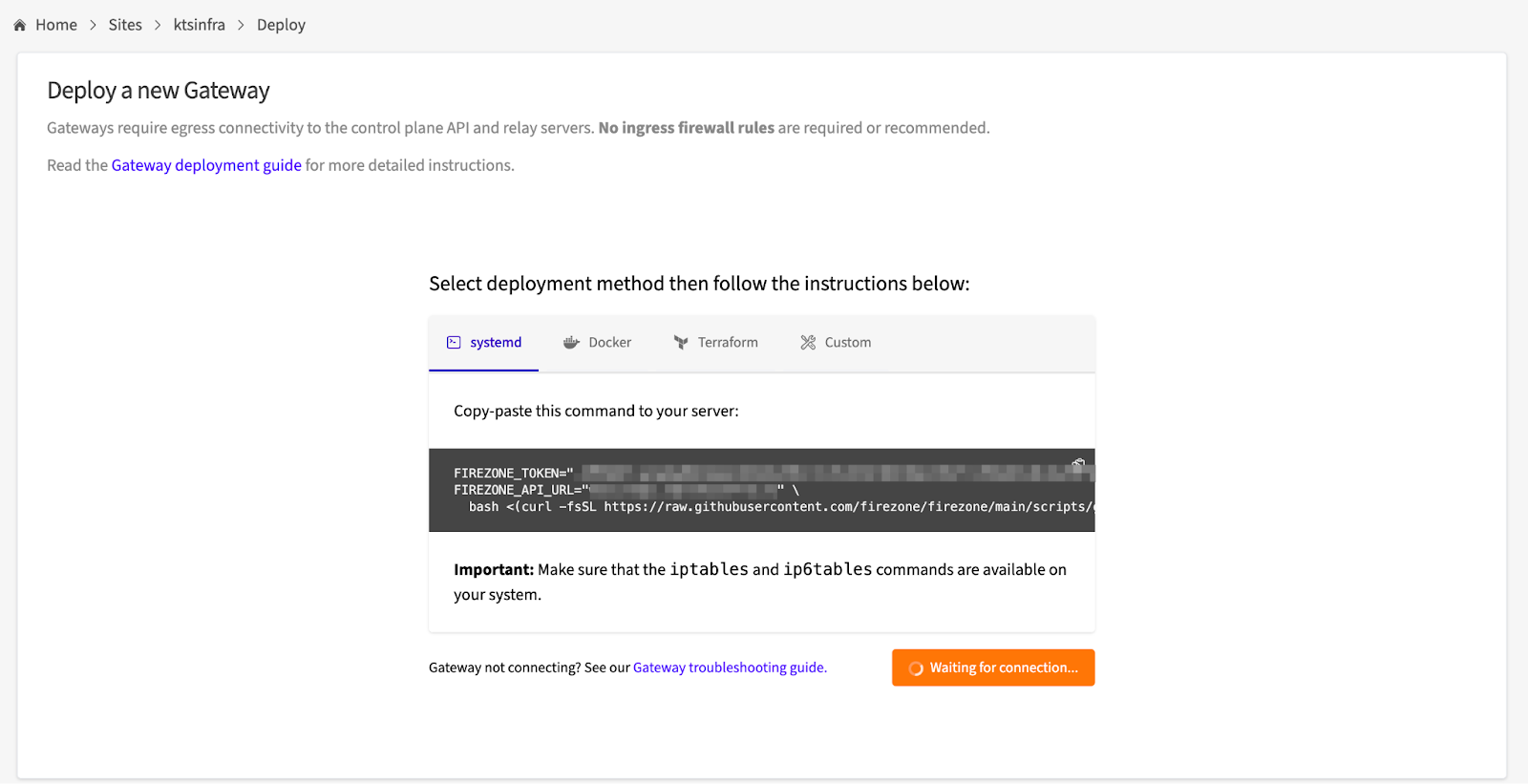Click the home icon in breadcrumb
This screenshot has height=784, width=1528.
pyautogui.click(x=19, y=26)
